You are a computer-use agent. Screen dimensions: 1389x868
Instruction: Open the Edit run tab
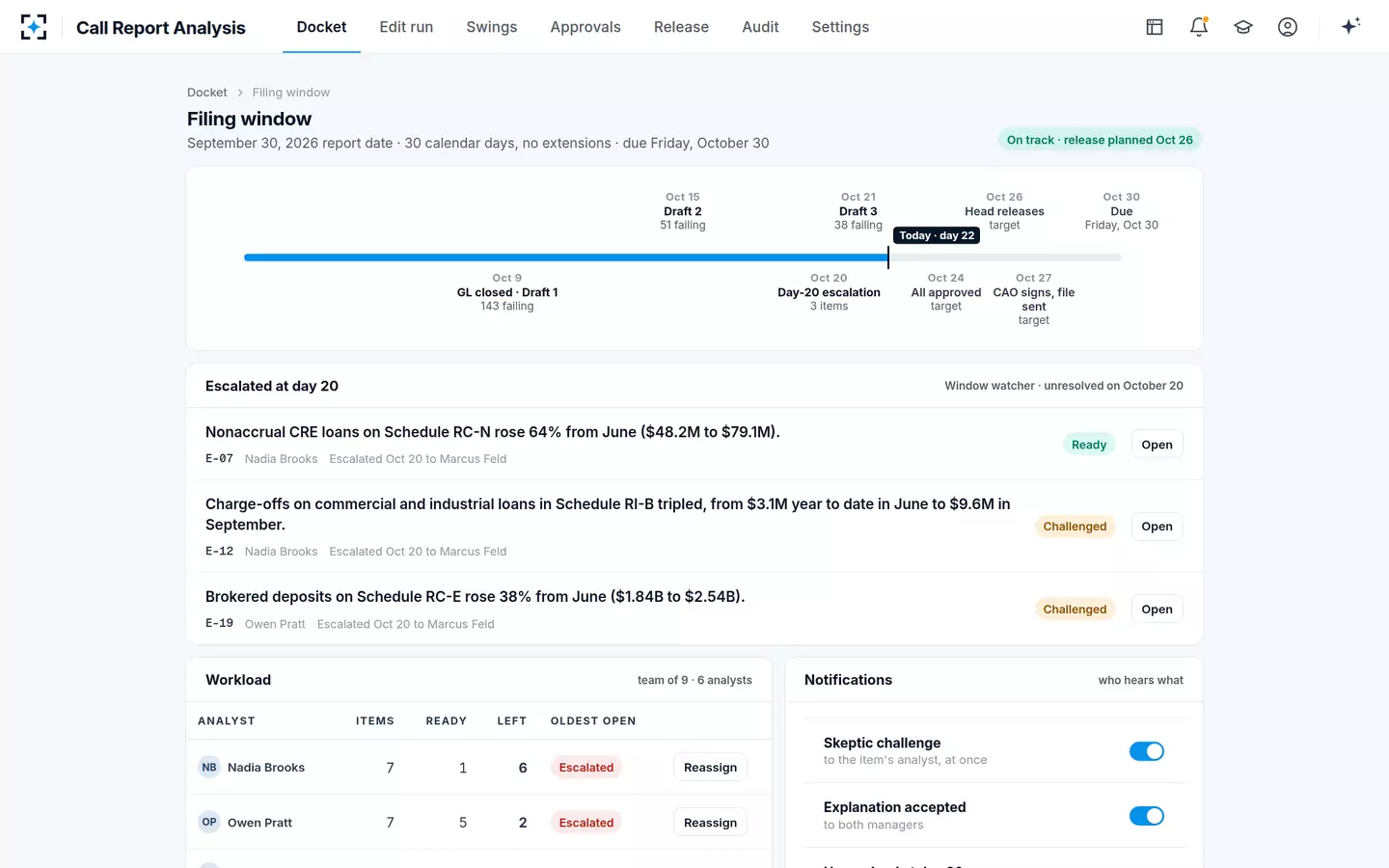406,27
